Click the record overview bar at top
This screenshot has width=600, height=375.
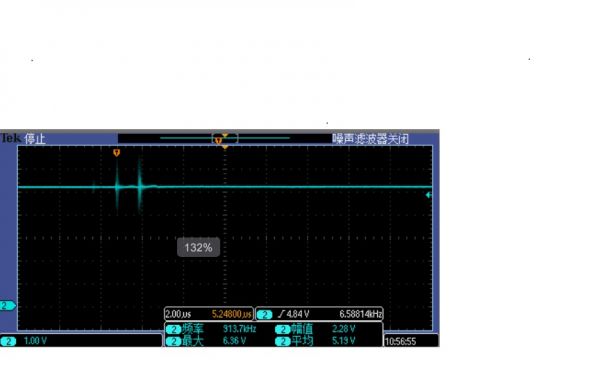pyautogui.click(x=225, y=138)
